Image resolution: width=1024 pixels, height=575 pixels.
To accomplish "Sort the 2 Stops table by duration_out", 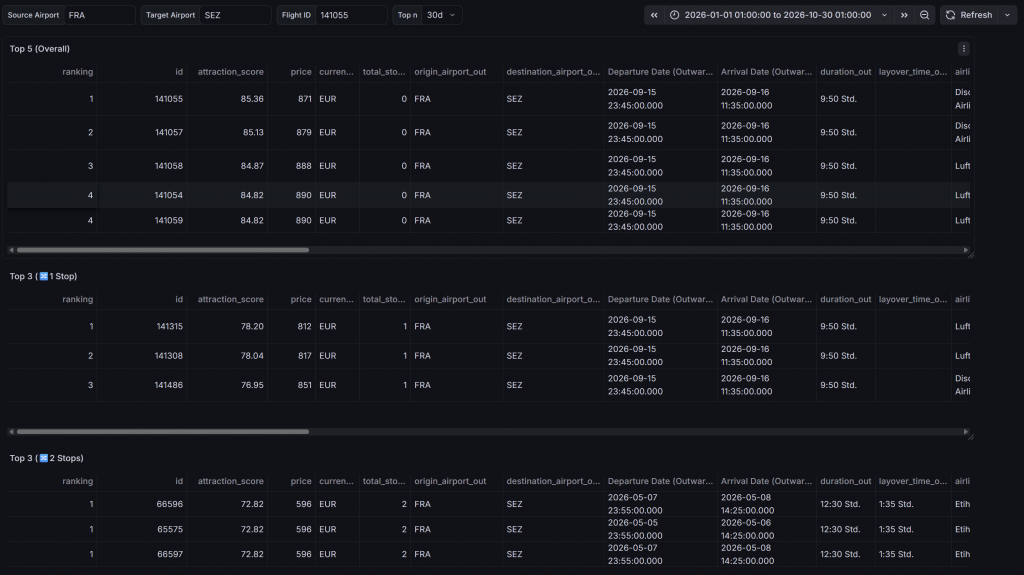I will tap(845, 481).
